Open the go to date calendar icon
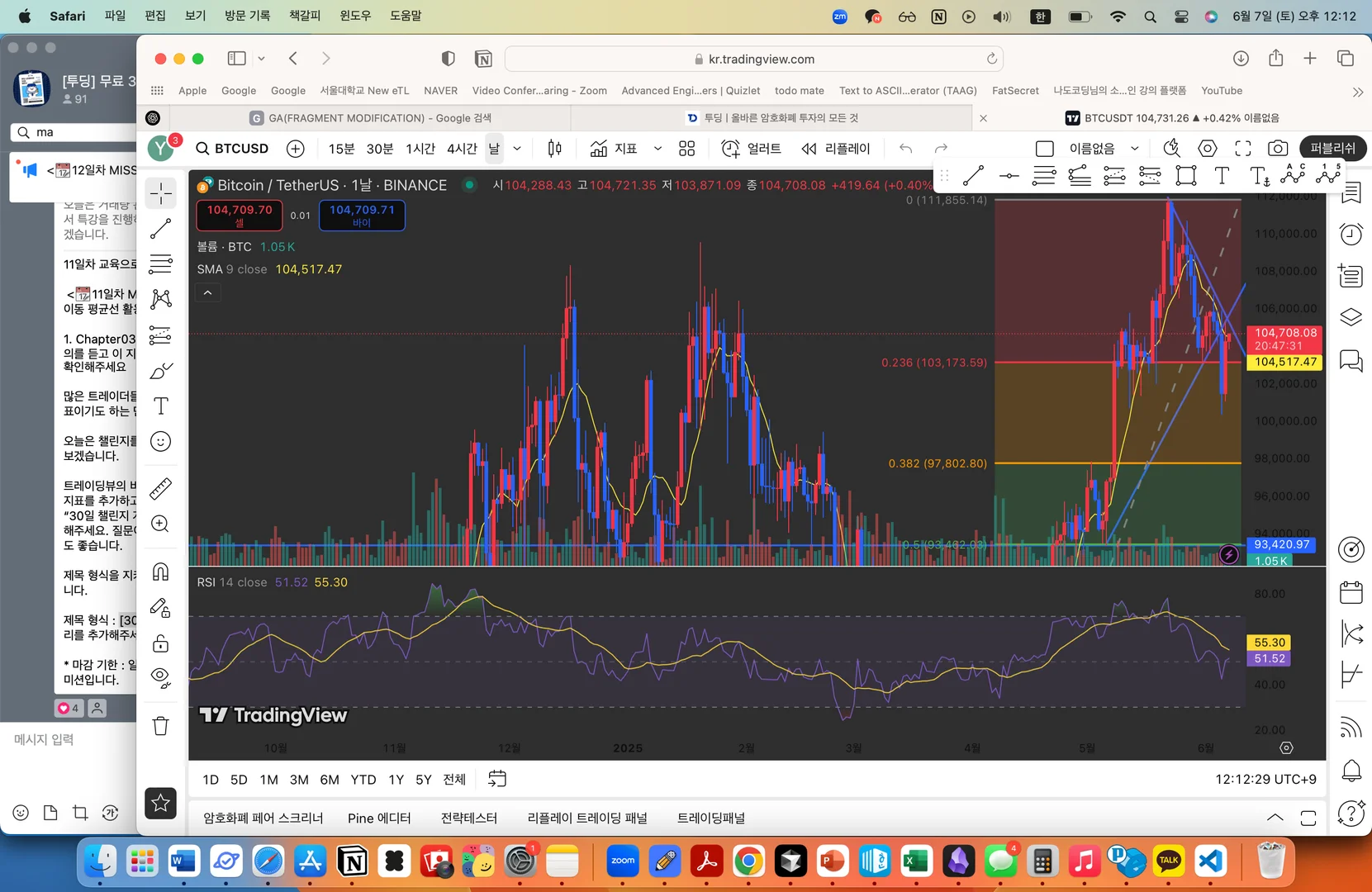The width and height of the screenshot is (1372, 892). click(497, 779)
